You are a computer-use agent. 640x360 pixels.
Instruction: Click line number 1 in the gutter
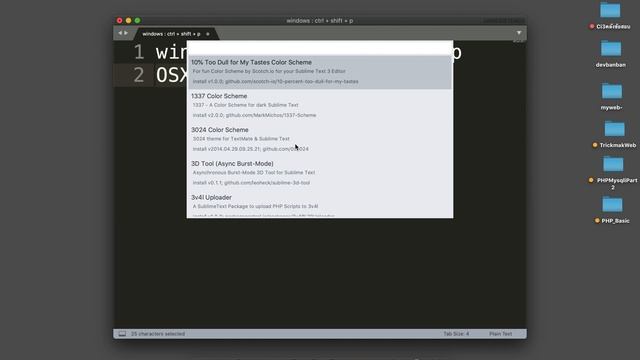[139, 52]
